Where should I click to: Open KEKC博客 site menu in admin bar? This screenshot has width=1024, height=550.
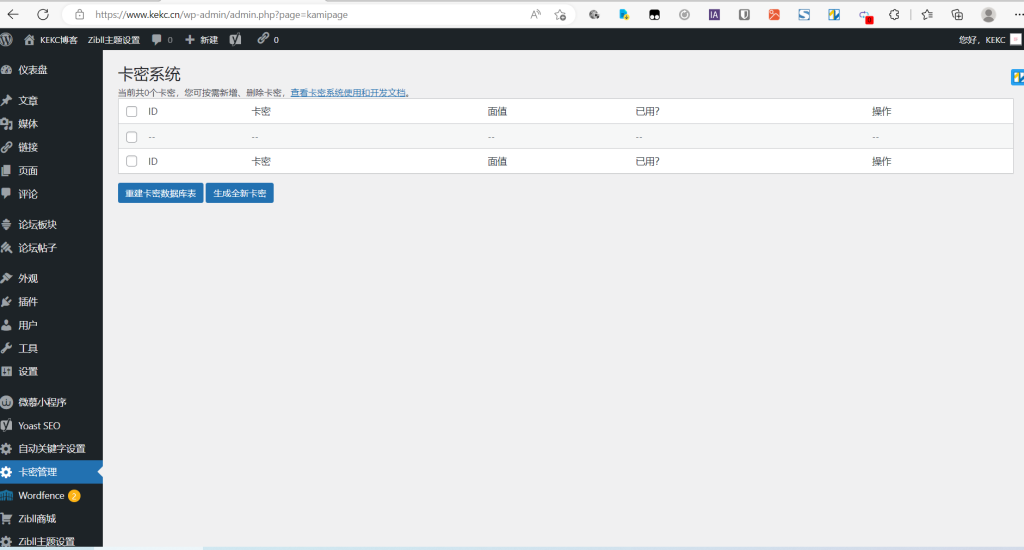tap(51, 40)
